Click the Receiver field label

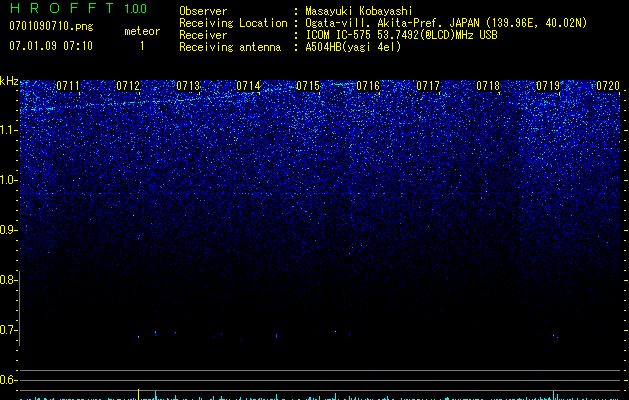click(x=203, y=35)
